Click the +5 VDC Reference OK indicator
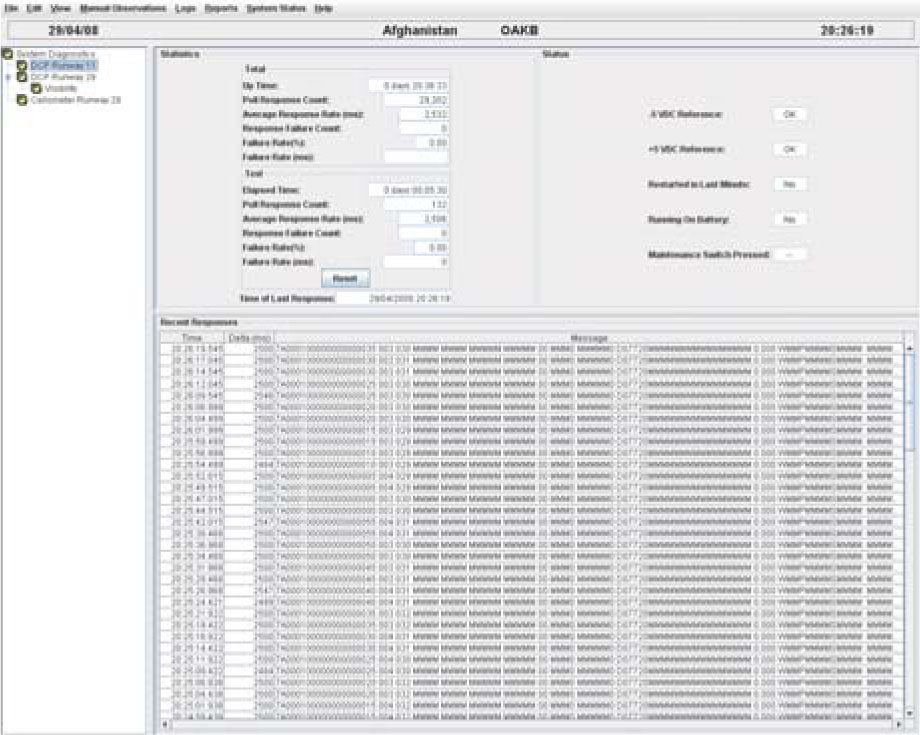This screenshot has width=920, height=735. (789, 150)
